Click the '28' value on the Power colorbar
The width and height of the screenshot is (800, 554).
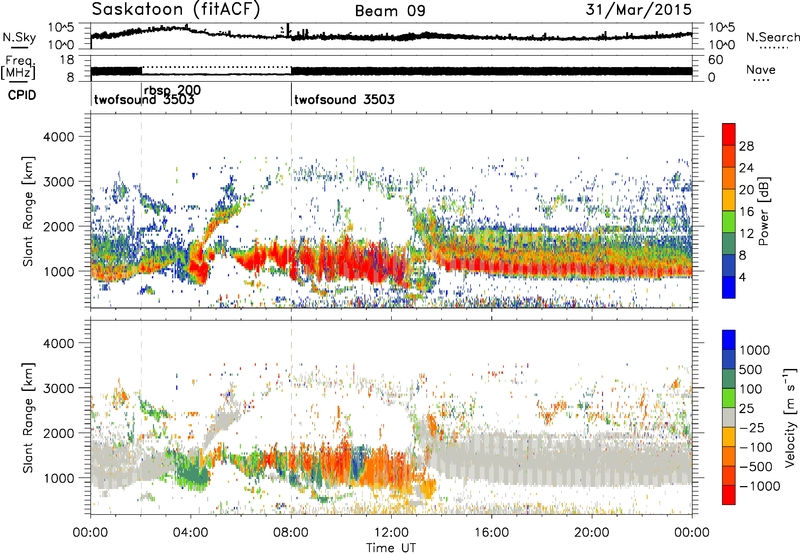[746, 146]
